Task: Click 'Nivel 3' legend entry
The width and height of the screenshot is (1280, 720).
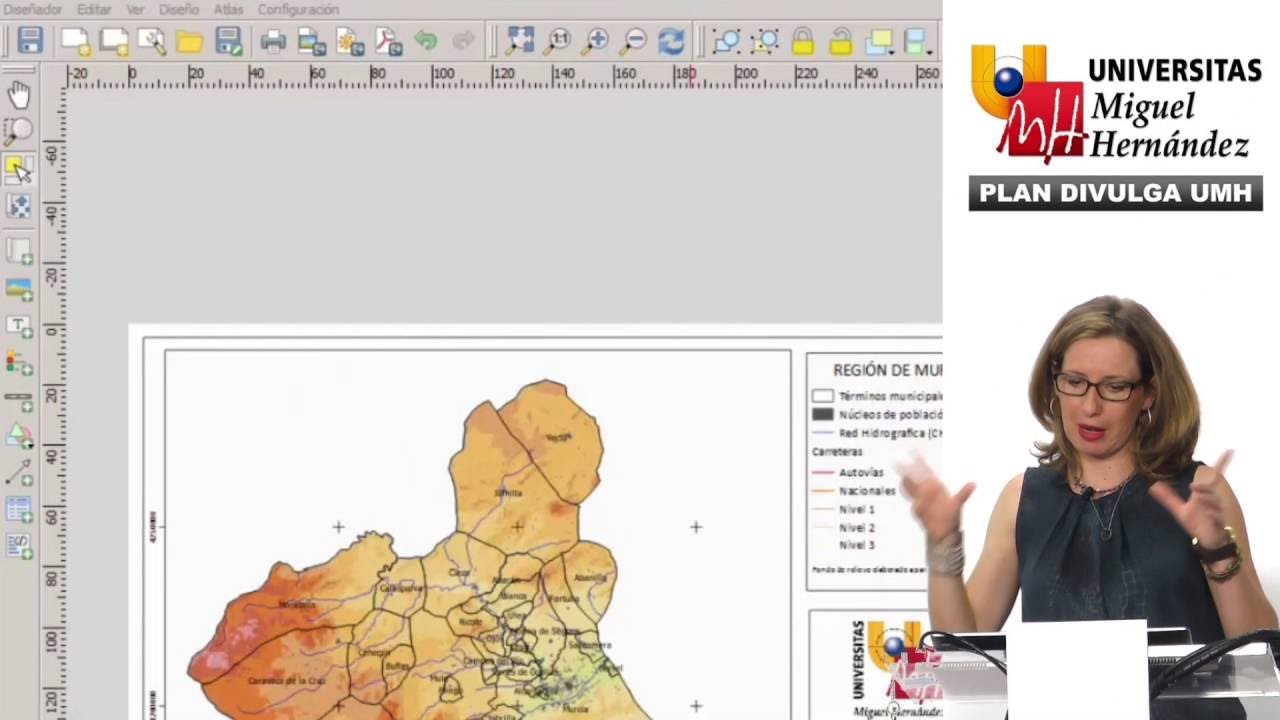Action: 857,545
